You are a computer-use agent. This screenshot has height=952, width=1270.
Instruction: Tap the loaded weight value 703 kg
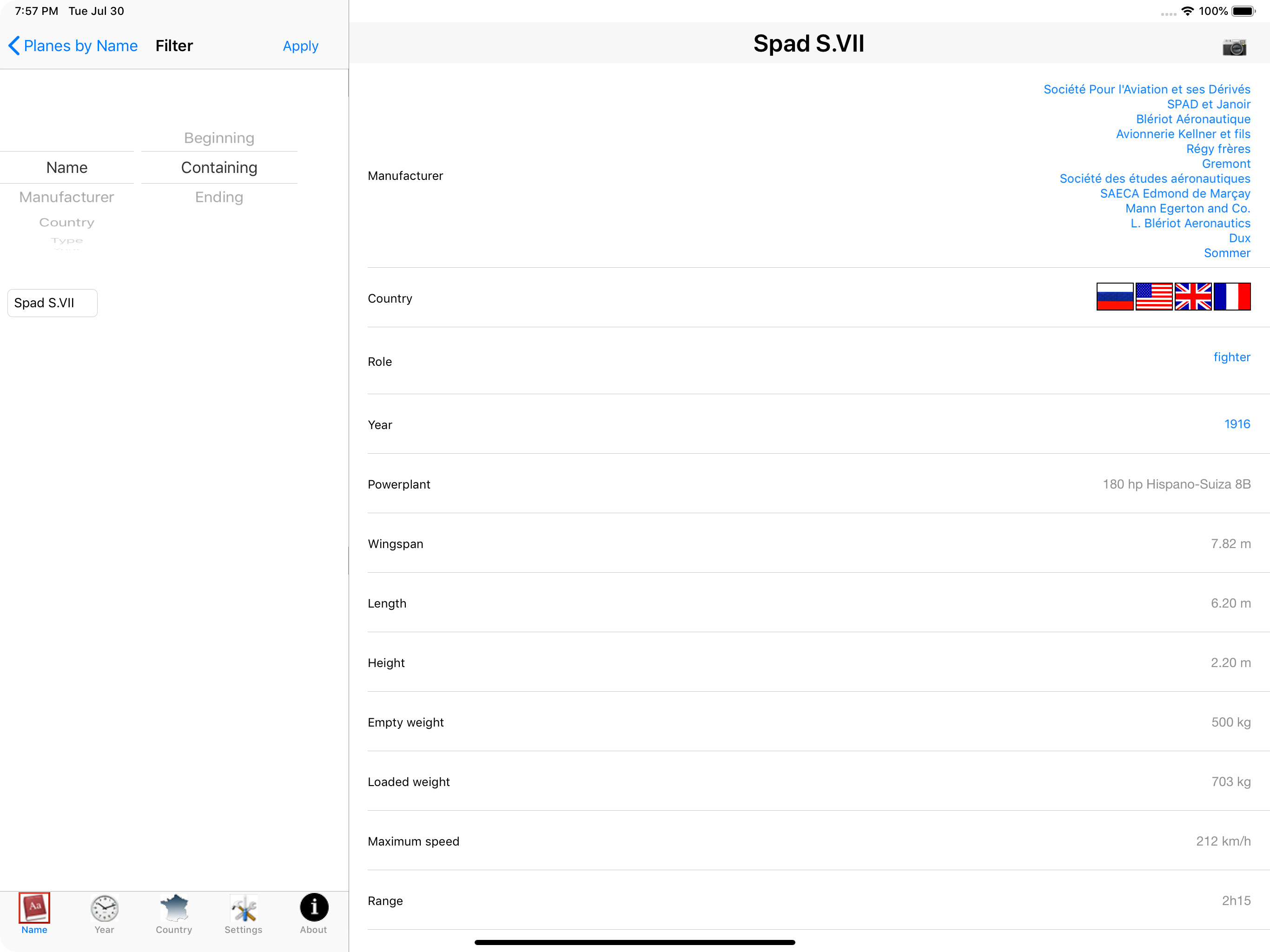coord(1231,781)
